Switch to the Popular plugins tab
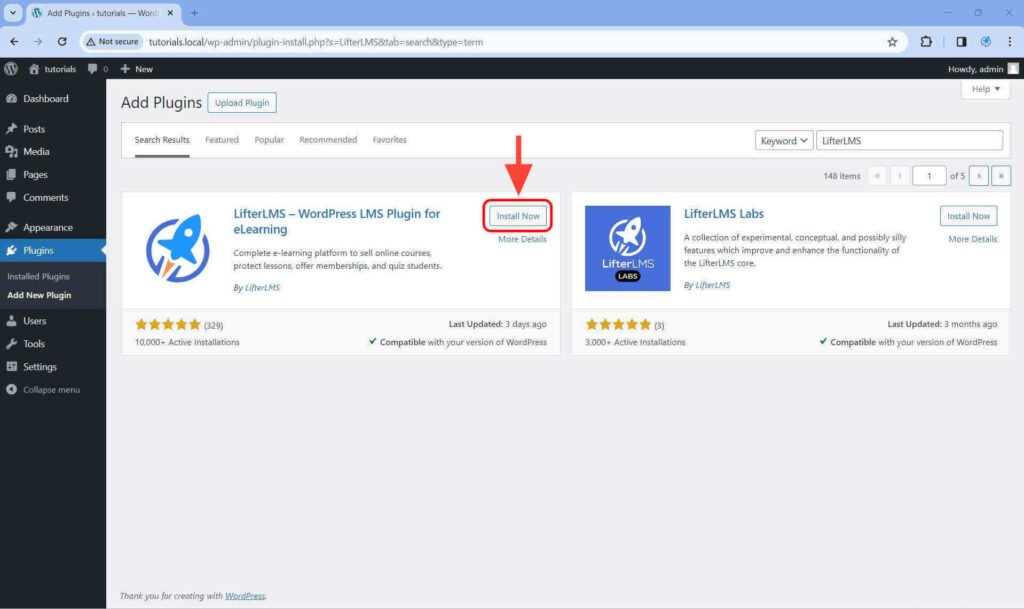The width and height of the screenshot is (1024, 609). click(269, 140)
